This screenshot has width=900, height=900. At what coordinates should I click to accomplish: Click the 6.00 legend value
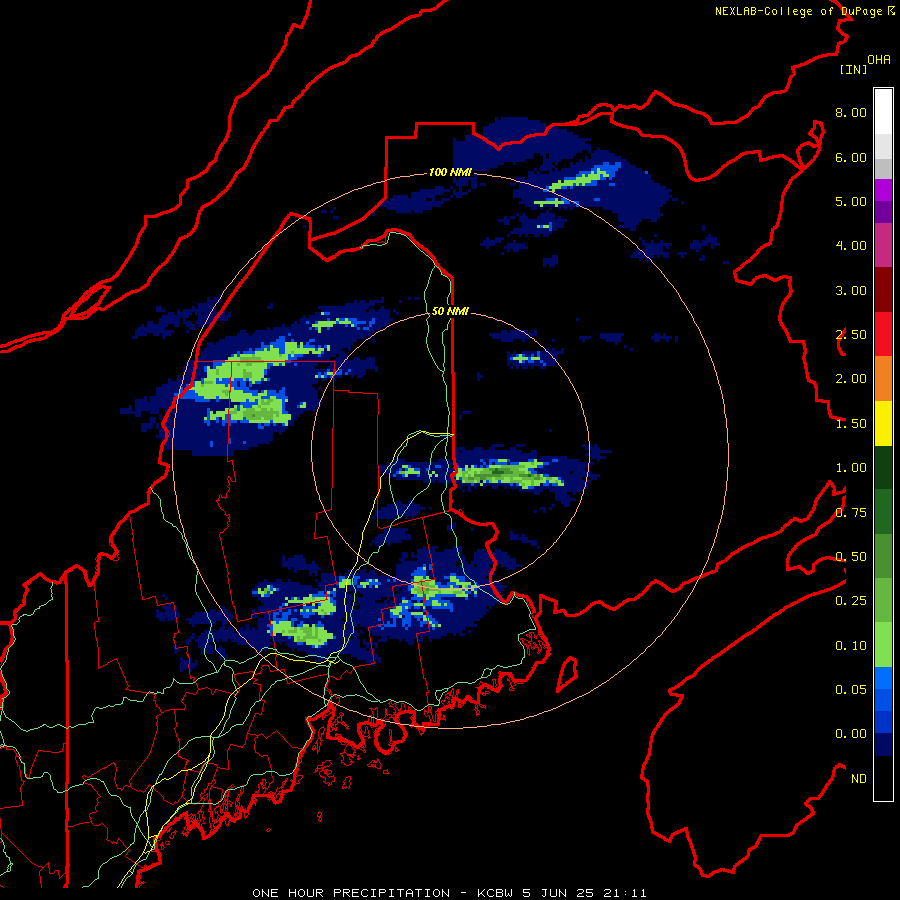click(x=851, y=157)
